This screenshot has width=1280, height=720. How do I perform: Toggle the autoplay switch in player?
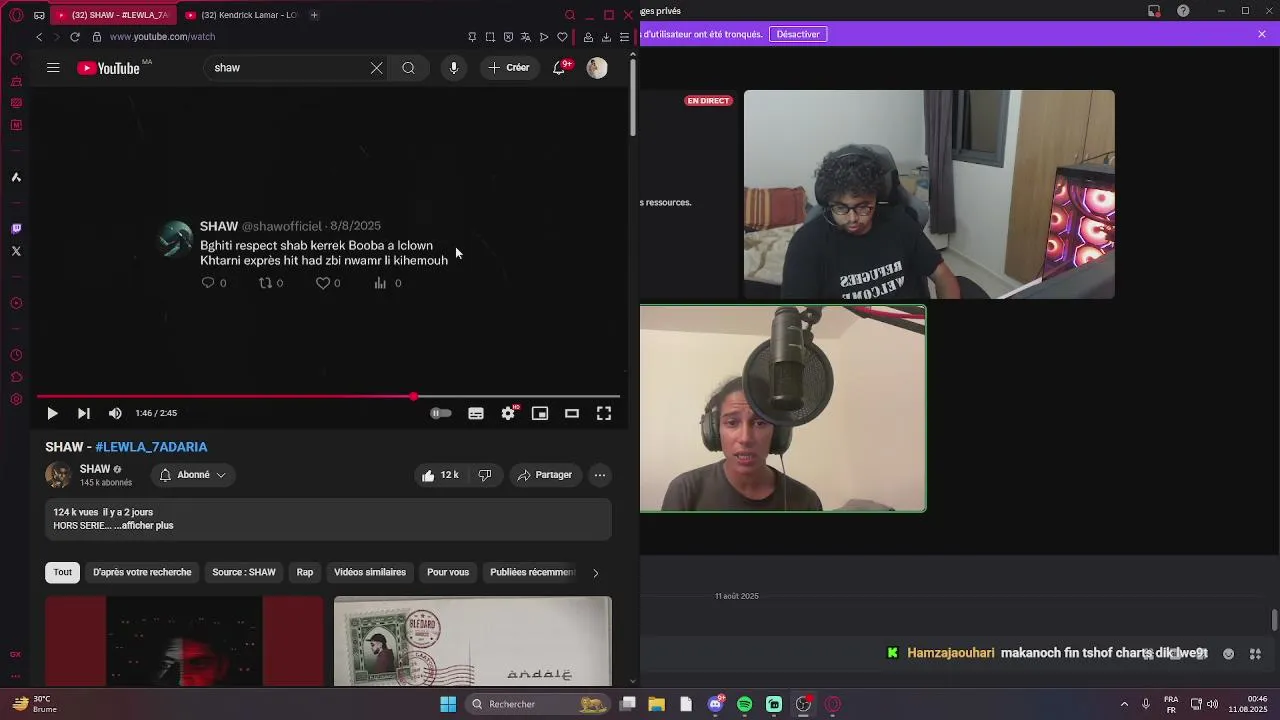click(x=441, y=413)
